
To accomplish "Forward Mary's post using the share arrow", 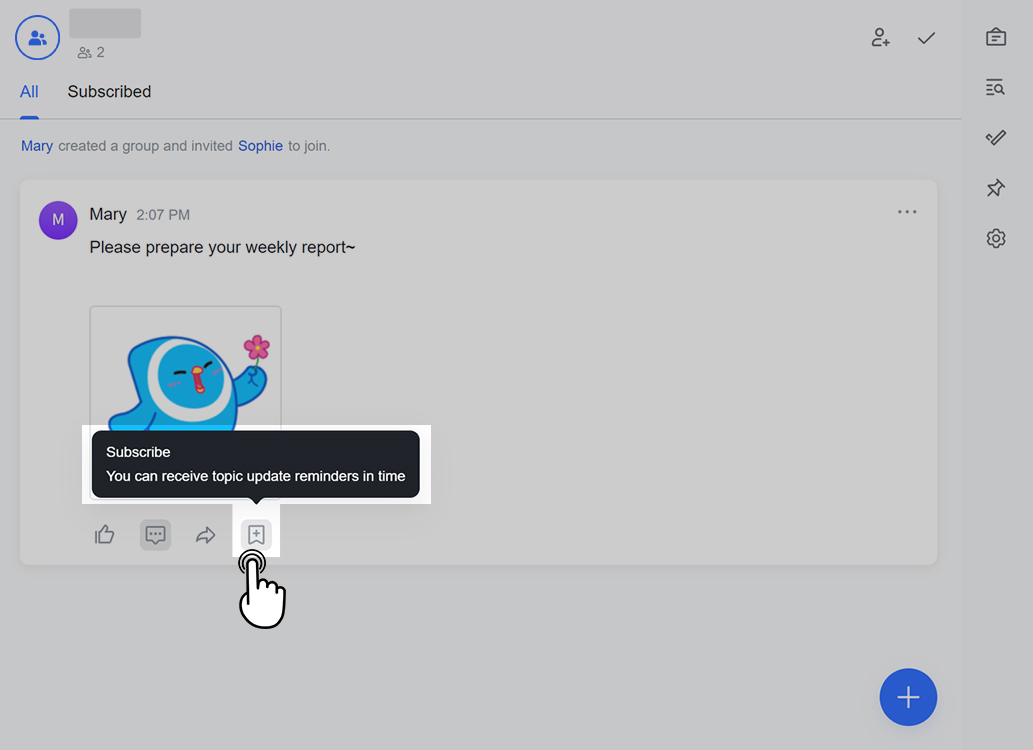I will [205, 535].
